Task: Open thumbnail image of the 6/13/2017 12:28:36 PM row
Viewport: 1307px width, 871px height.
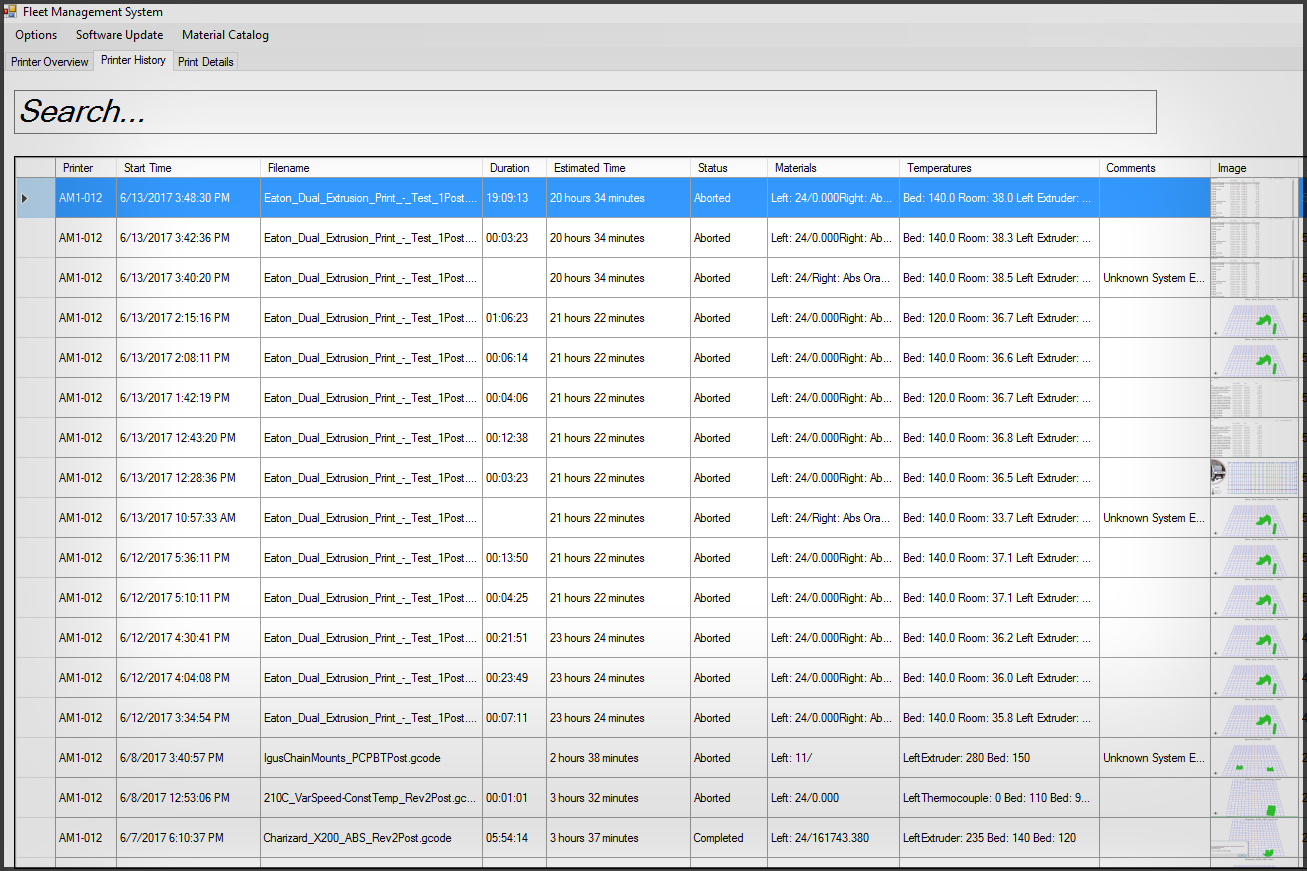Action: [x=1255, y=478]
